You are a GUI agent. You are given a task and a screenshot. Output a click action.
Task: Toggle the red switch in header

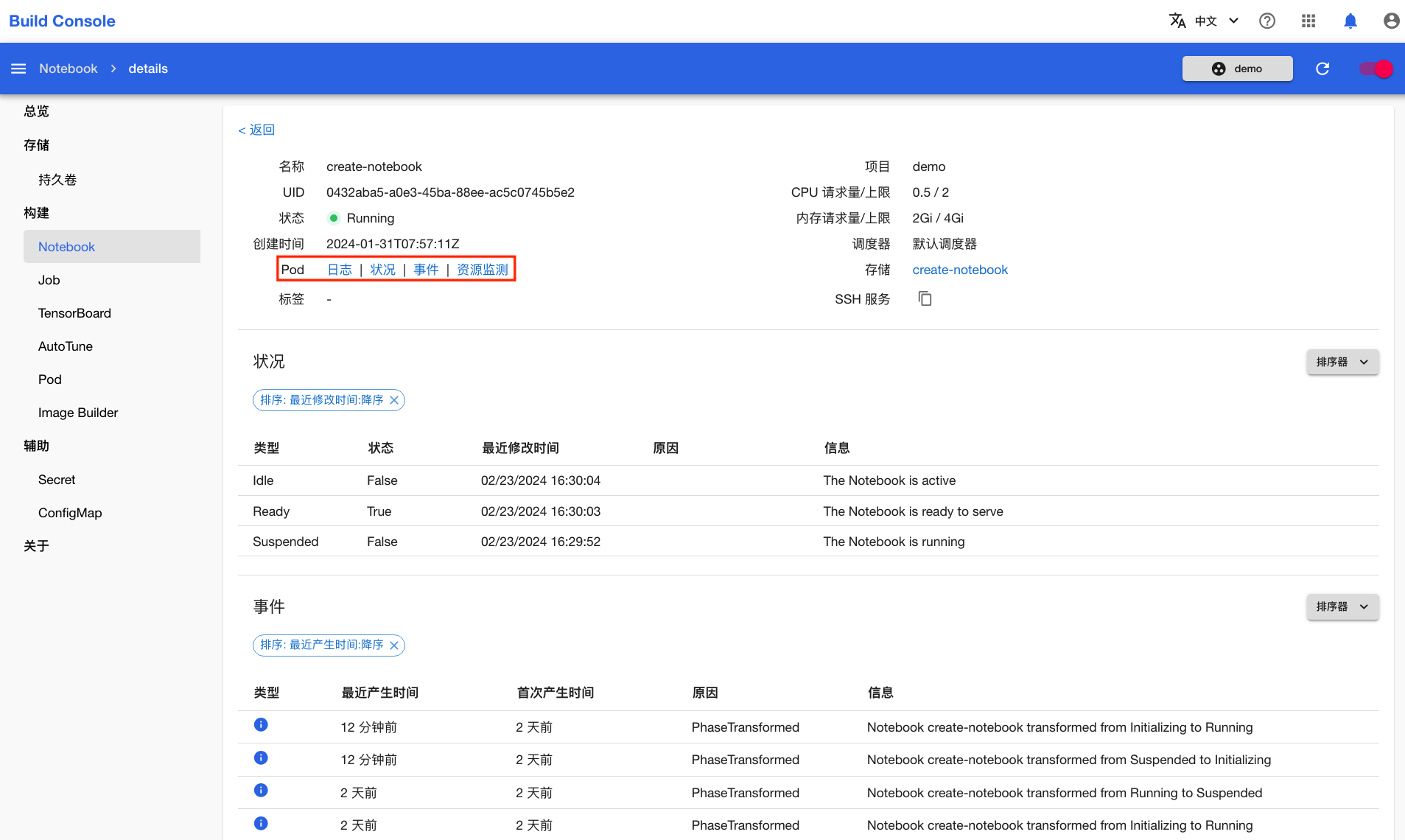[1376, 69]
